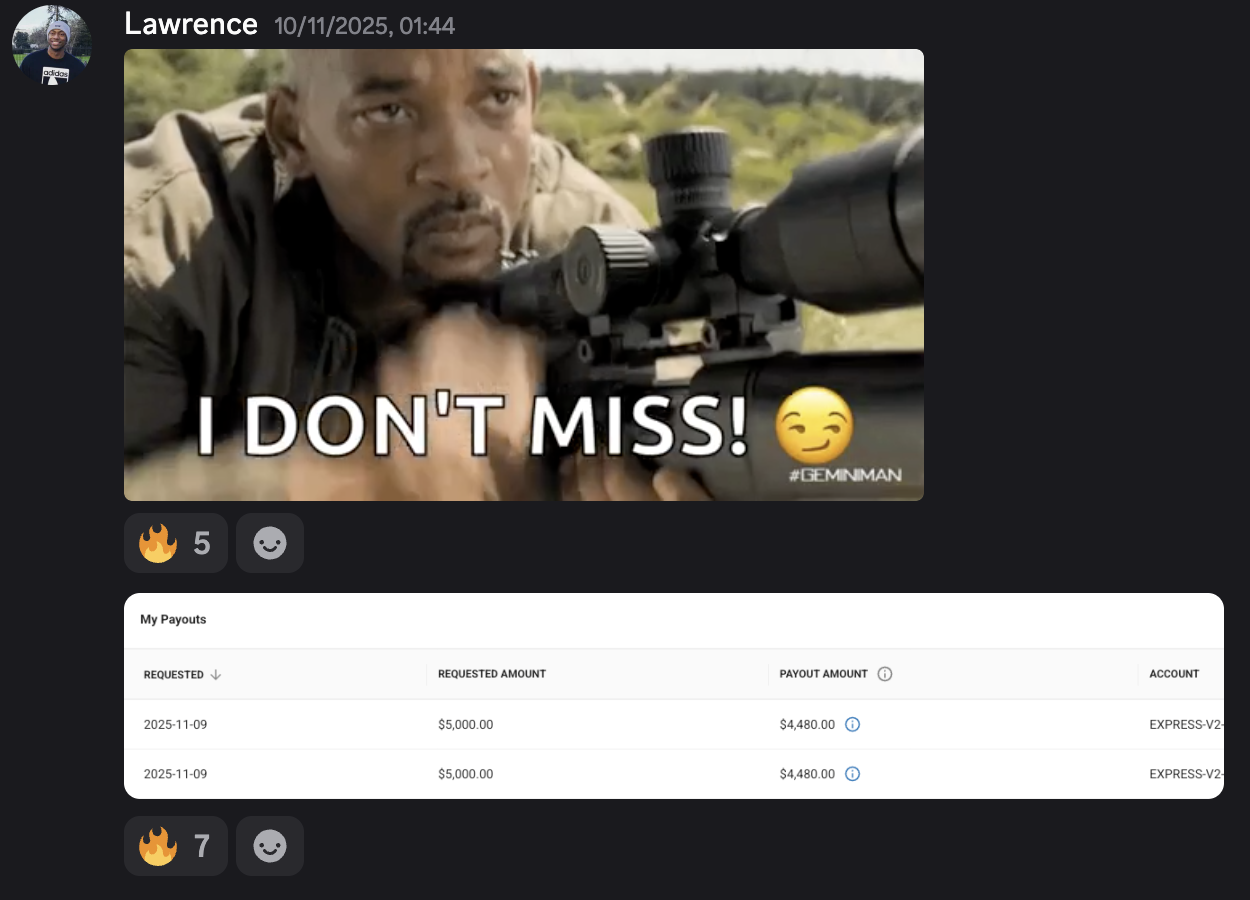Add a reaction below the payouts image
The height and width of the screenshot is (900, 1250).
click(270, 846)
